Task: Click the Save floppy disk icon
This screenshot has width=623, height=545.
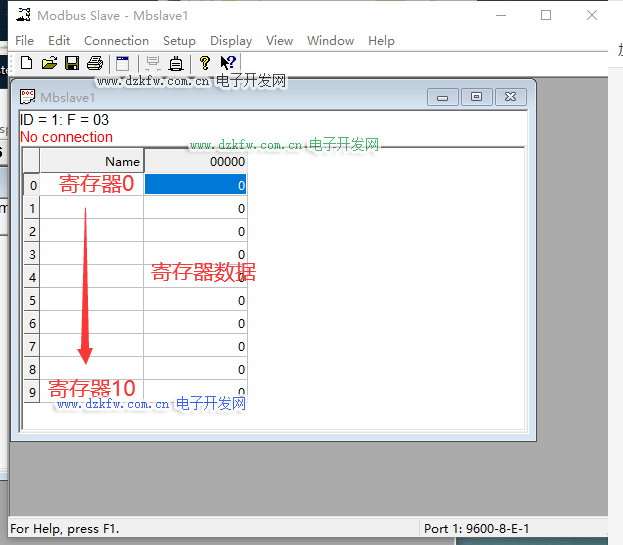Action: coord(72,63)
